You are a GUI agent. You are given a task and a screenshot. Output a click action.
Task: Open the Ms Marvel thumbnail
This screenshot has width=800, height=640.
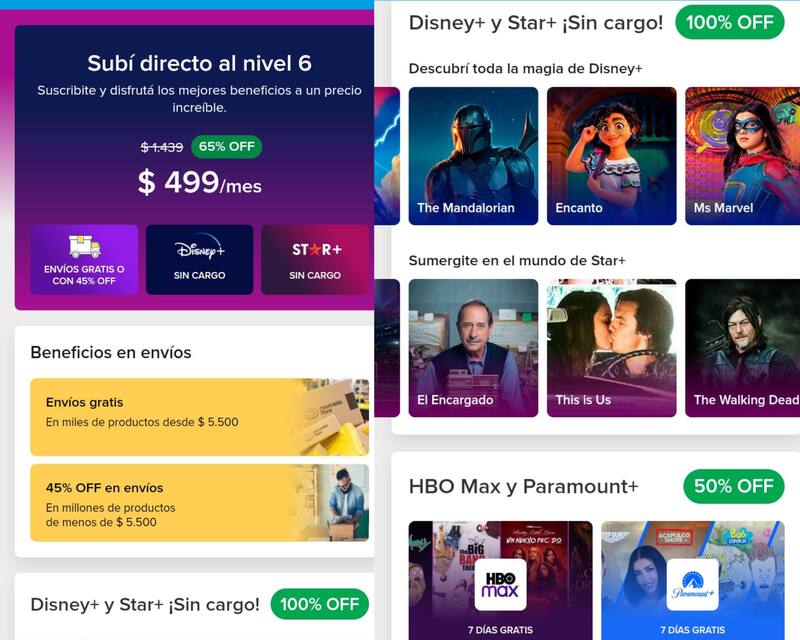[742, 156]
